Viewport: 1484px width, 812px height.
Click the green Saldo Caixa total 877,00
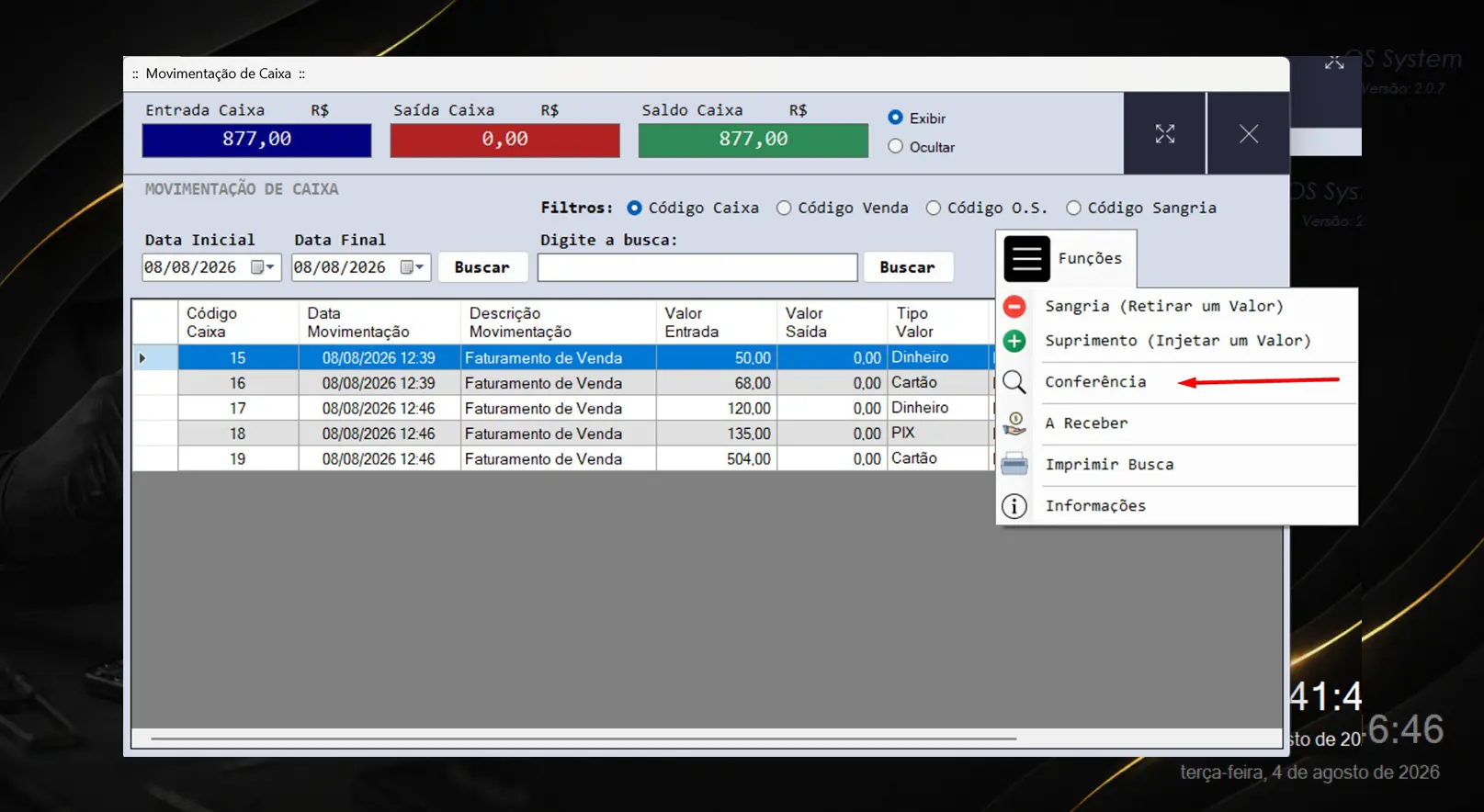click(x=753, y=141)
